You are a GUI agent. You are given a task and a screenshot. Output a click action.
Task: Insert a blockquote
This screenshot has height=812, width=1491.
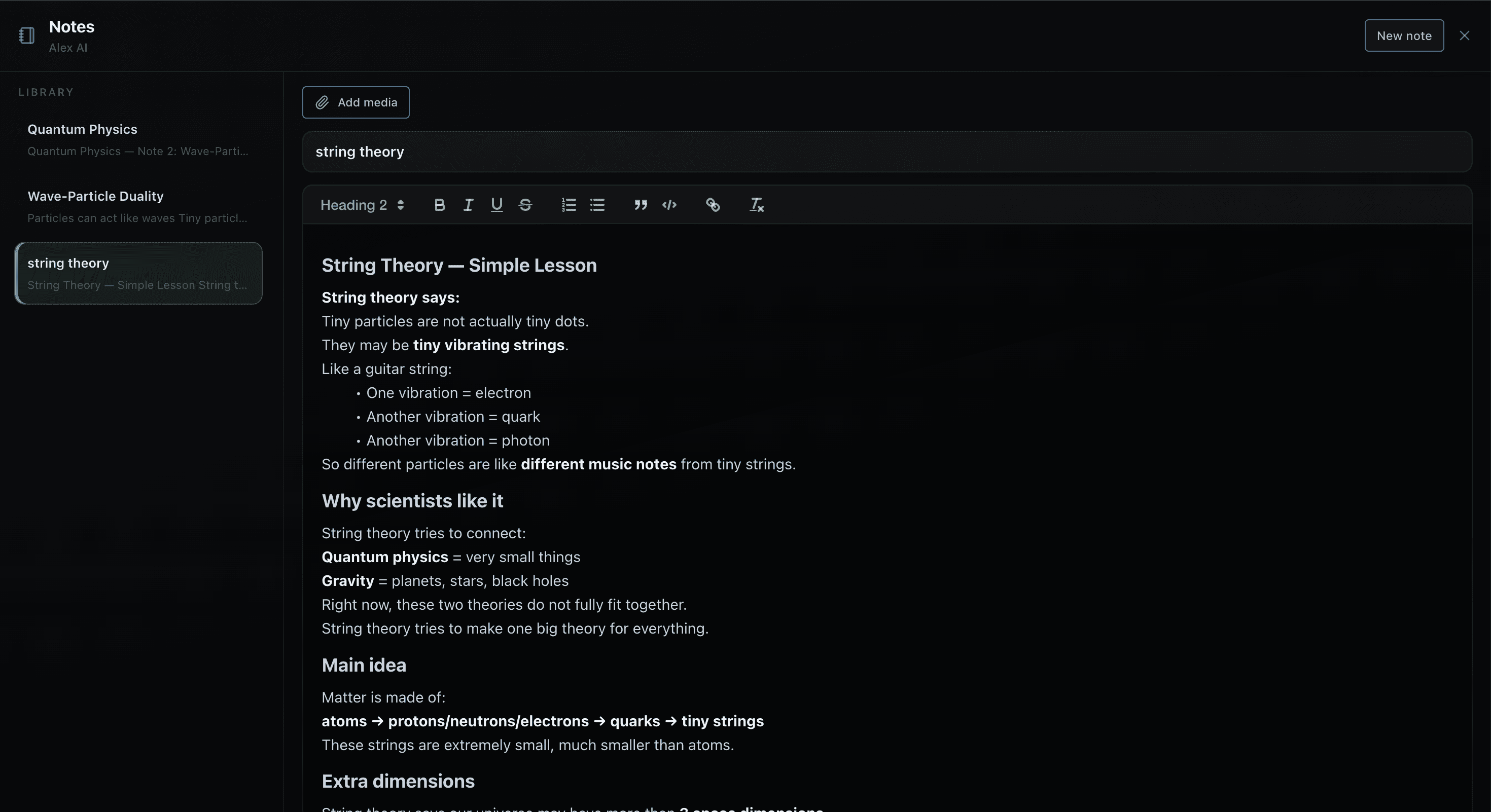tap(640, 205)
